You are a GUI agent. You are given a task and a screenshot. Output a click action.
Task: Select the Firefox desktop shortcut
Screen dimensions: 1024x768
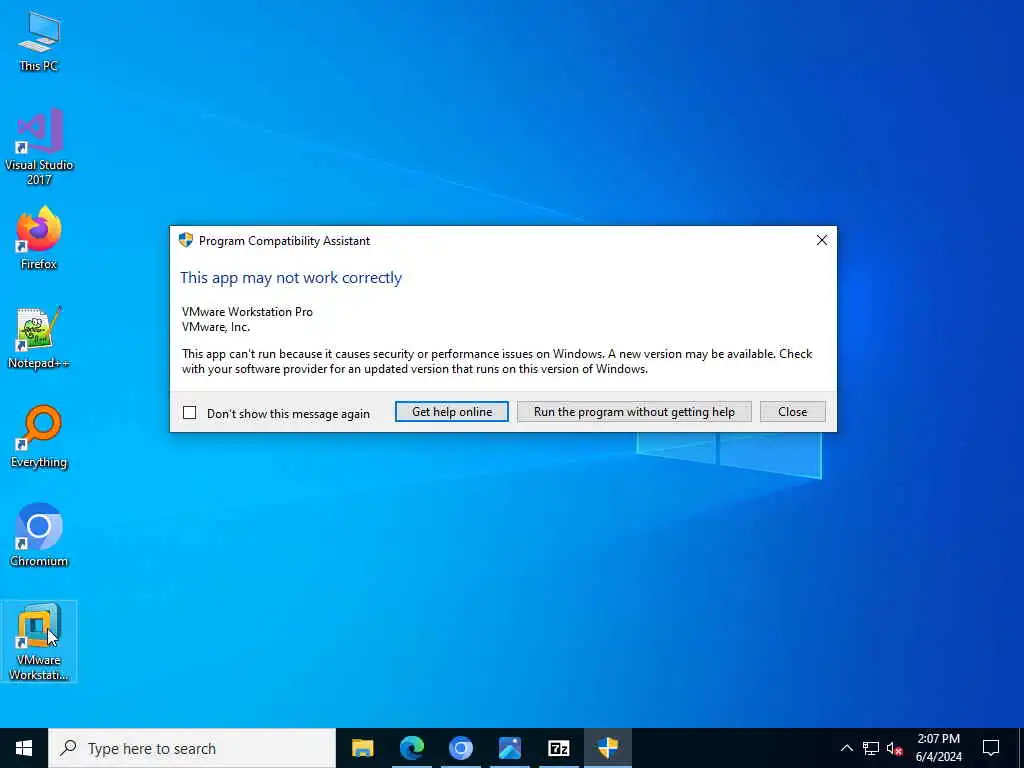click(39, 238)
